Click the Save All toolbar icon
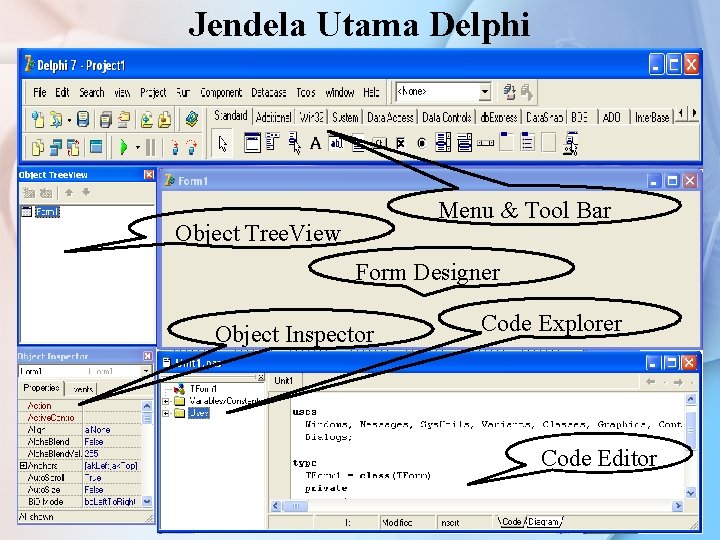 click(x=106, y=119)
